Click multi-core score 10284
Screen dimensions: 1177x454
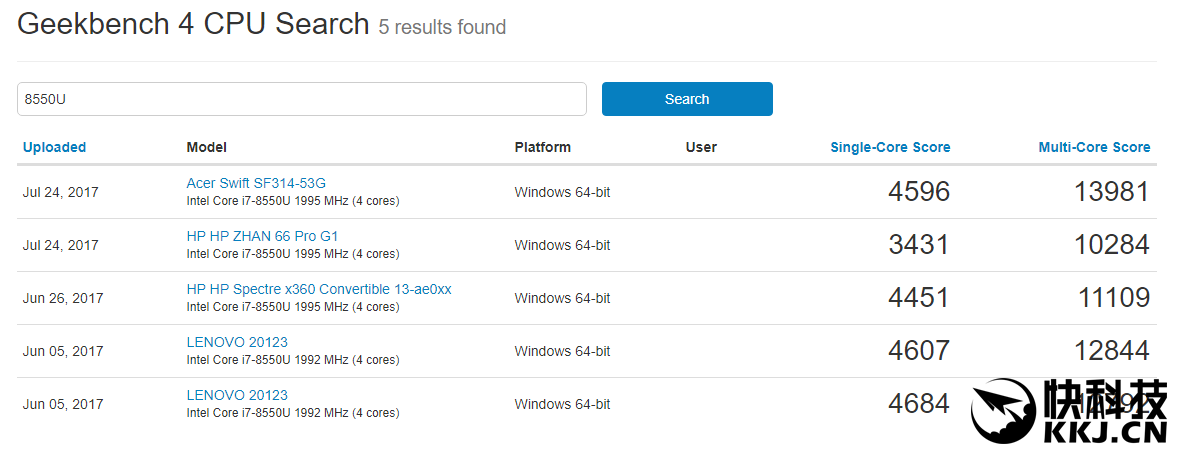click(x=1111, y=245)
